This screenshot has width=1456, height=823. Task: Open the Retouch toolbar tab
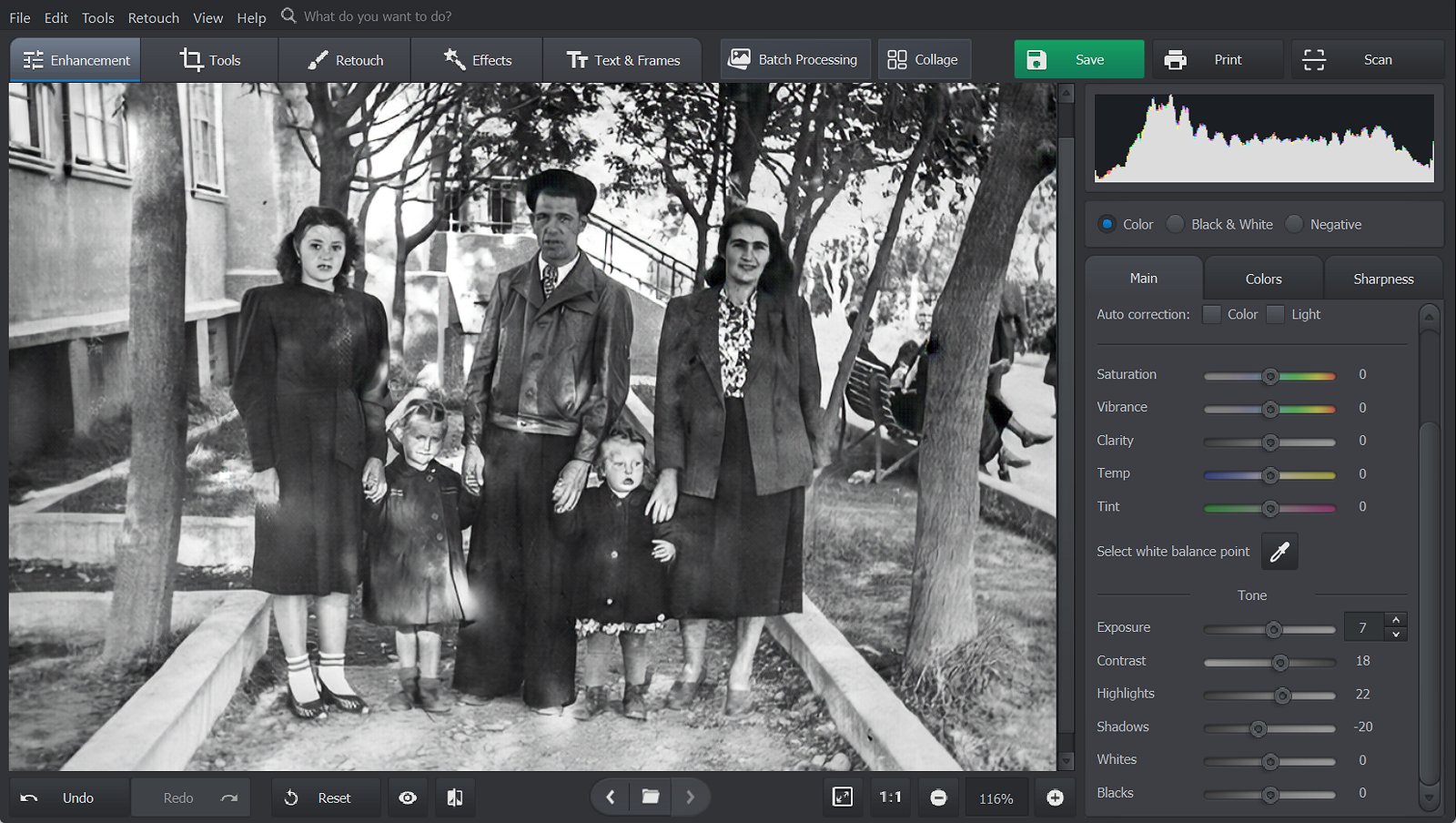(345, 60)
